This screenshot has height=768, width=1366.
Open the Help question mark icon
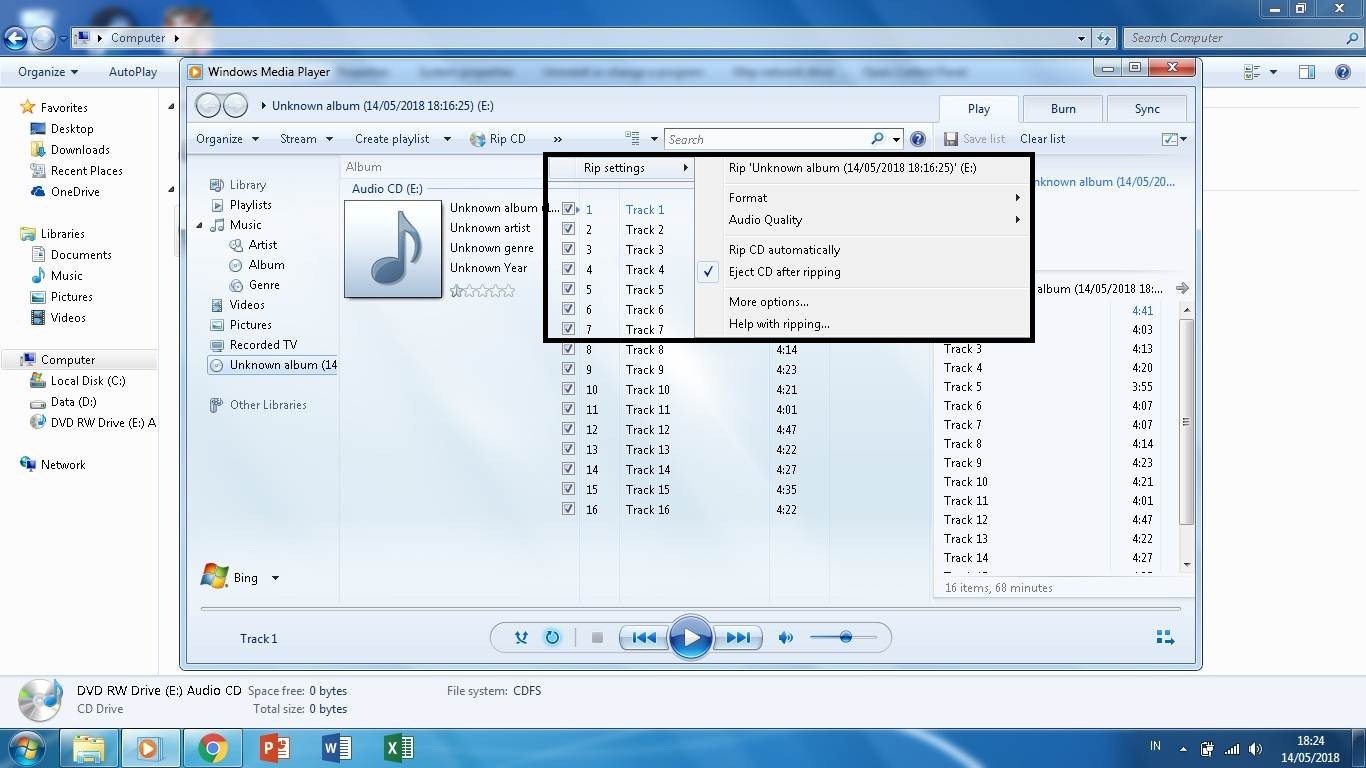coord(918,139)
